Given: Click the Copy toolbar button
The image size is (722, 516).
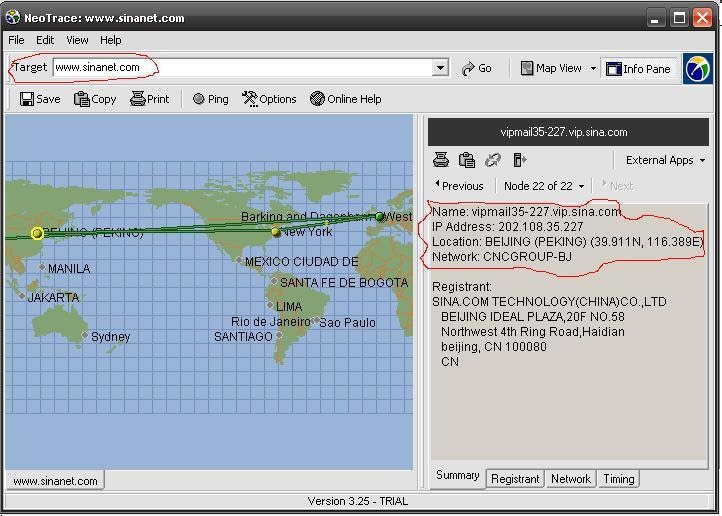Looking at the screenshot, I should [x=95, y=99].
